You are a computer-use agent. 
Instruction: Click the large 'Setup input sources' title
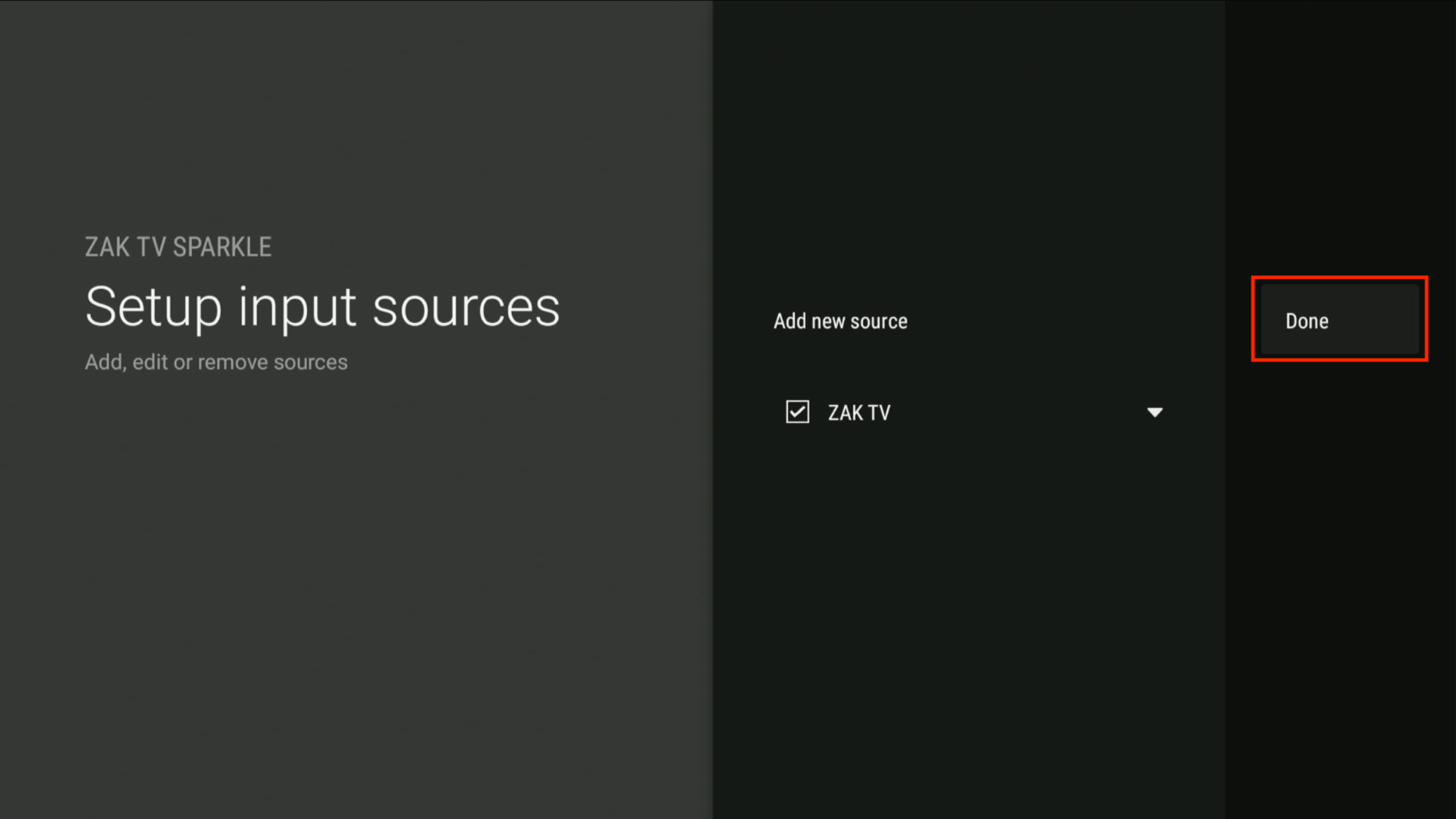322,307
